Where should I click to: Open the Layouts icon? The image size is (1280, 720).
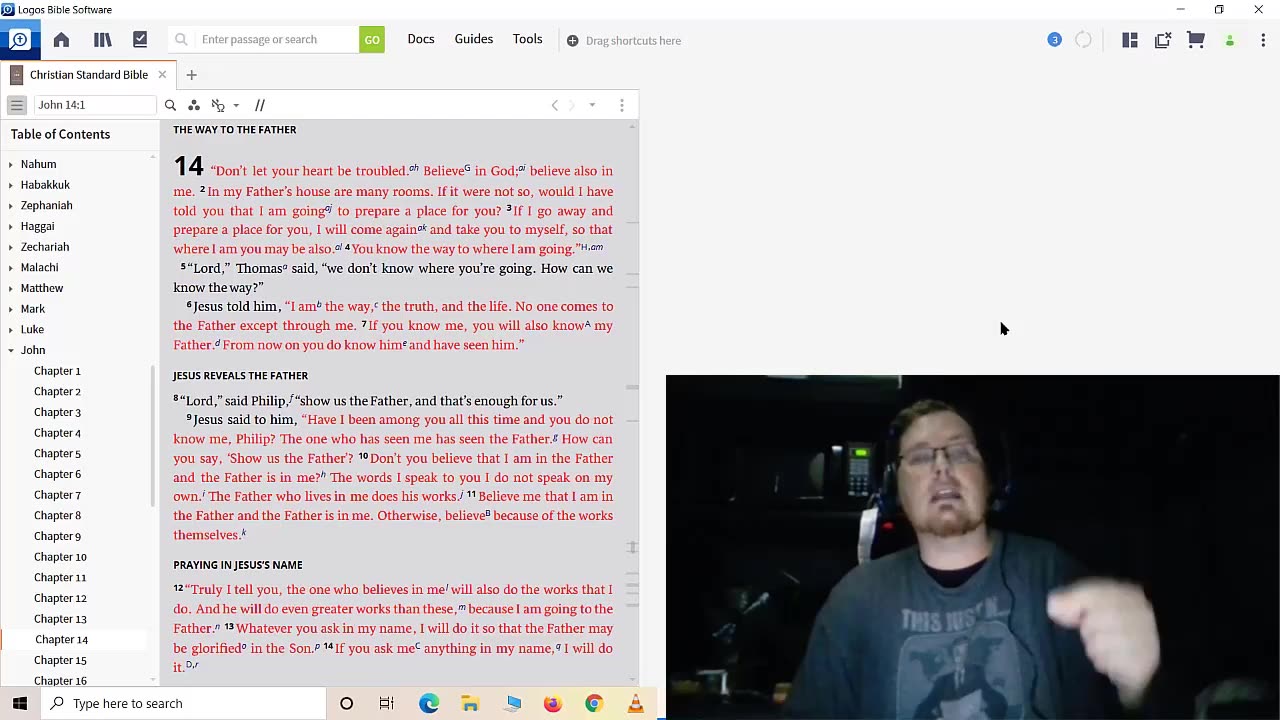pyautogui.click(x=1130, y=40)
